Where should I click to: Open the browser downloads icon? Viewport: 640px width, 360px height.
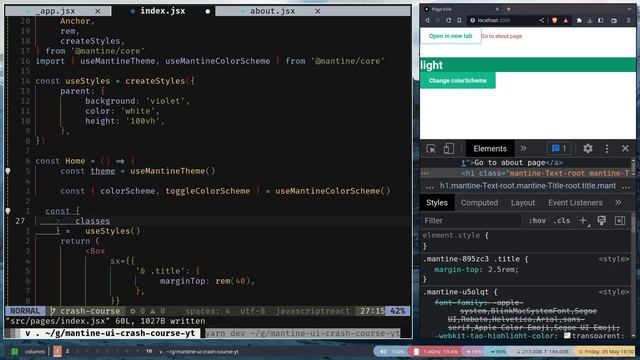click(x=590, y=20)
